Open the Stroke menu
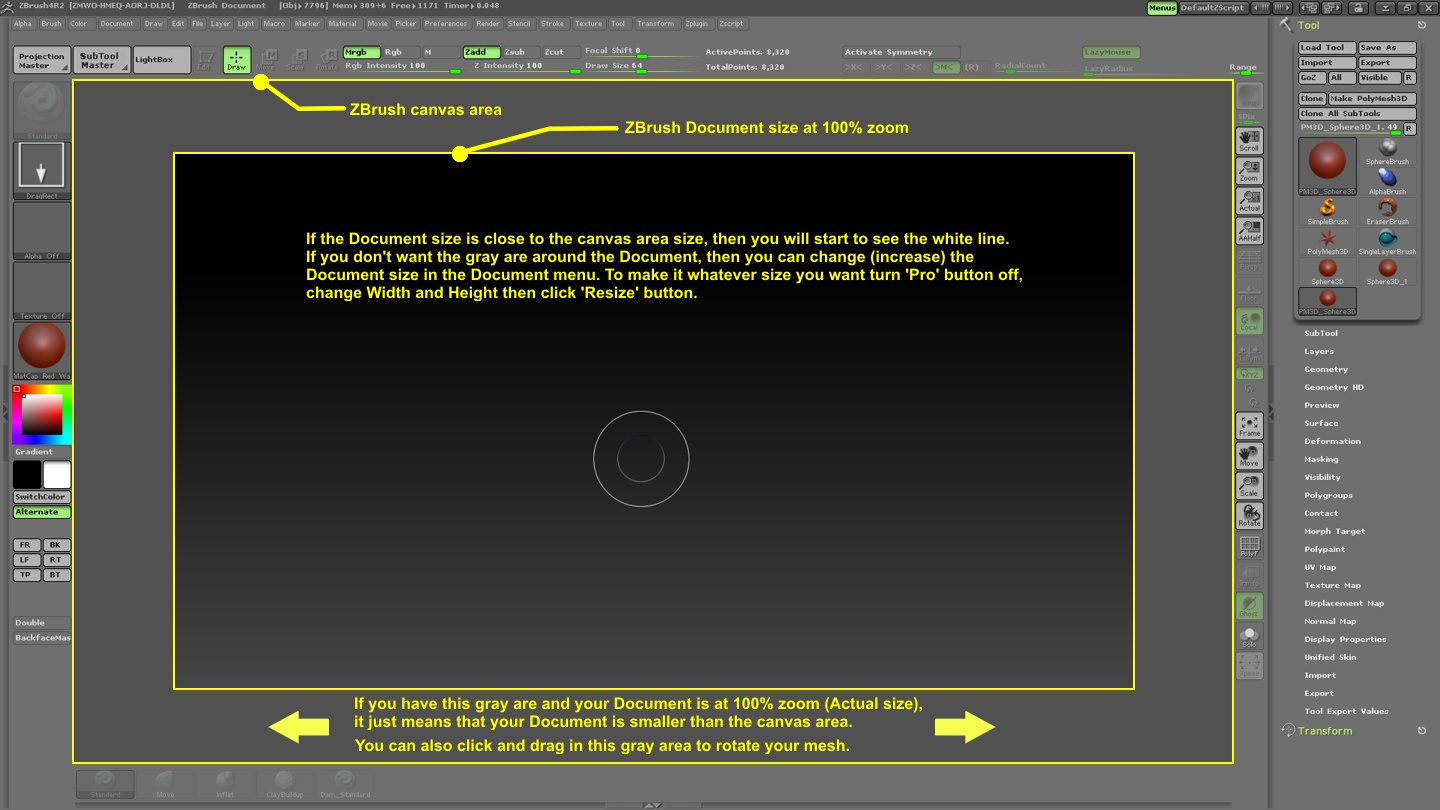 (552, 23)
